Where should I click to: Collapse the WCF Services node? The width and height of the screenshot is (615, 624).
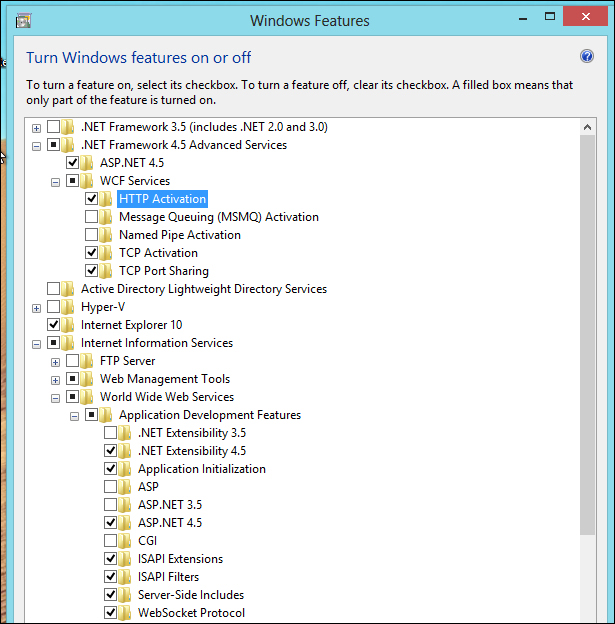pos(56,181)
